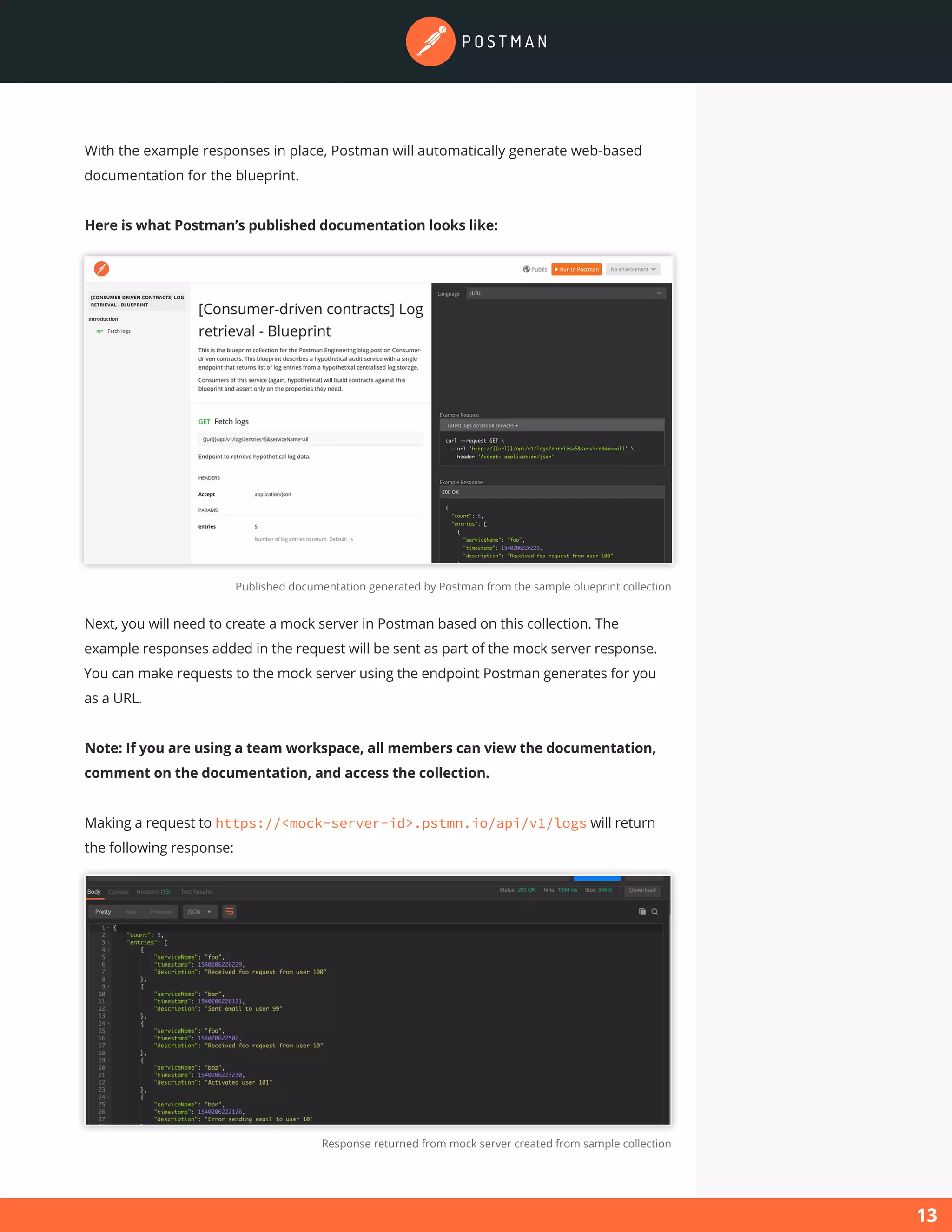The height and width of the screenshot is (1232, 952).
Task: Toggle the line wrap icon
Action: point(230,912)
